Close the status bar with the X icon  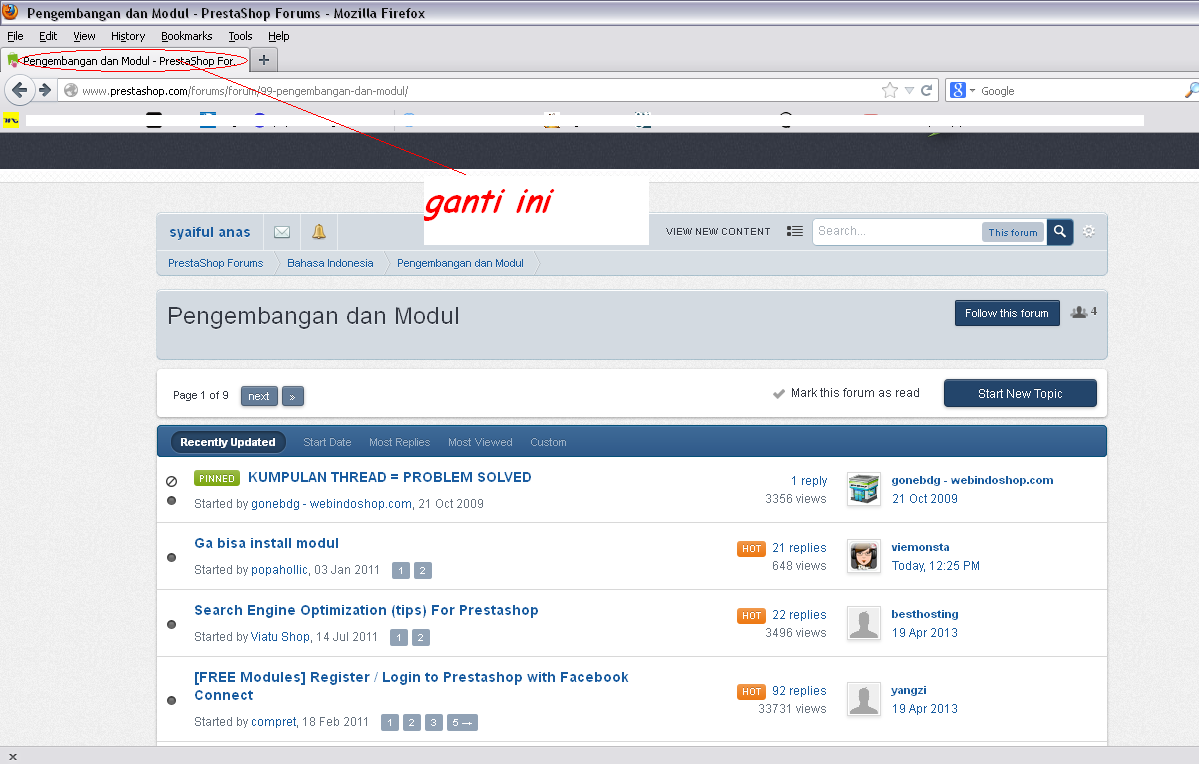point(13,756)
